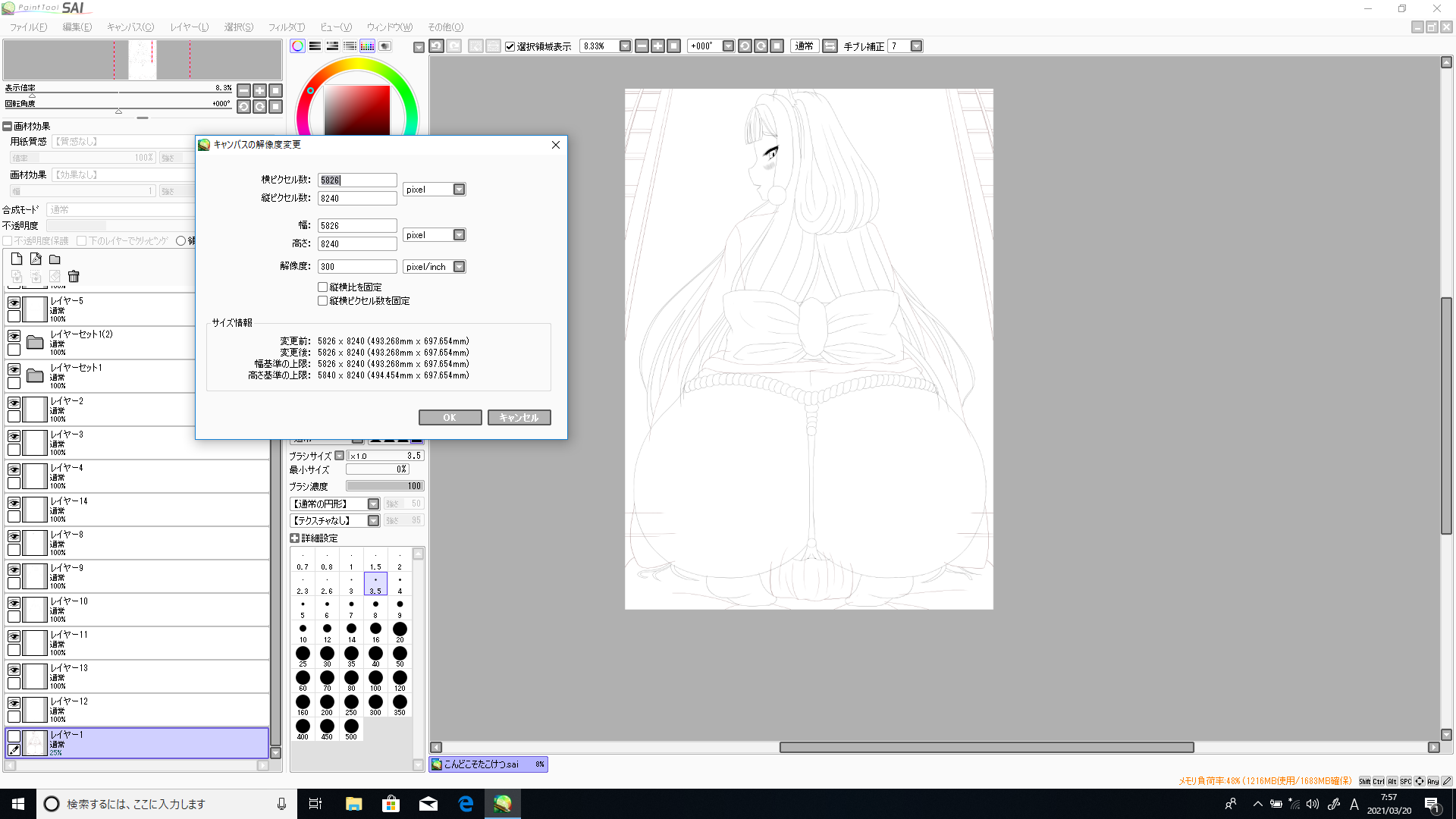
Task: Open ファイル menu
Action: (28, 27)
